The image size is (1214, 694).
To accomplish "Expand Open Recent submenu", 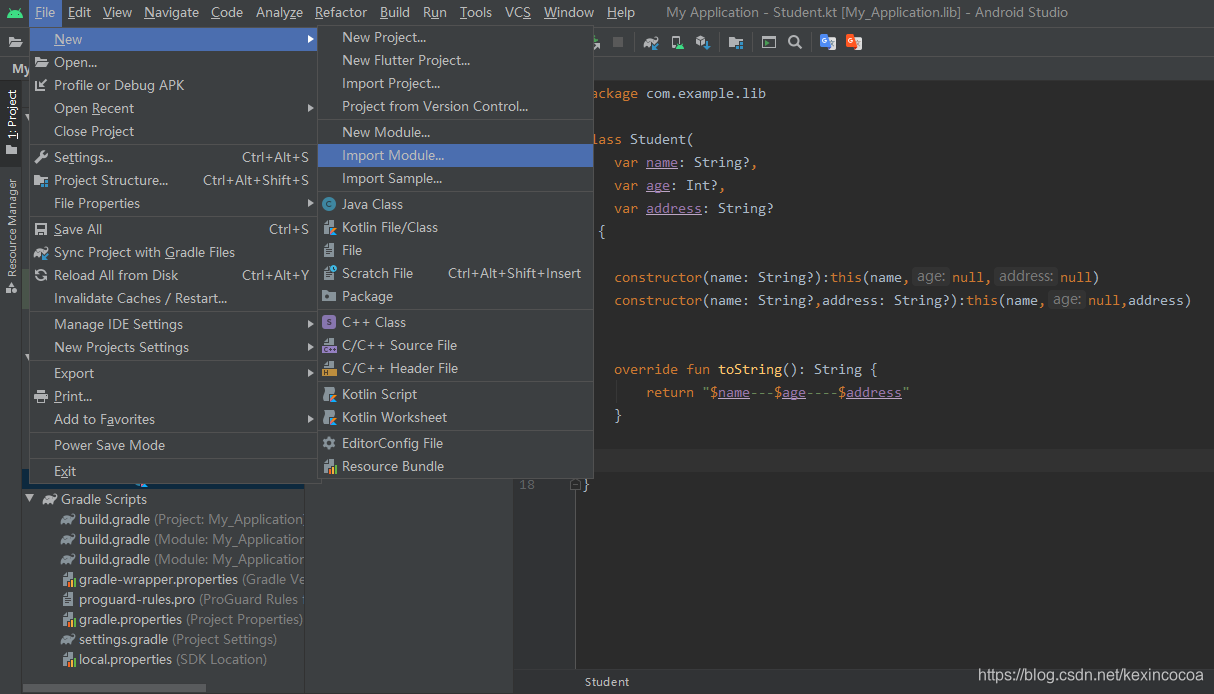I will click(174, 108).
